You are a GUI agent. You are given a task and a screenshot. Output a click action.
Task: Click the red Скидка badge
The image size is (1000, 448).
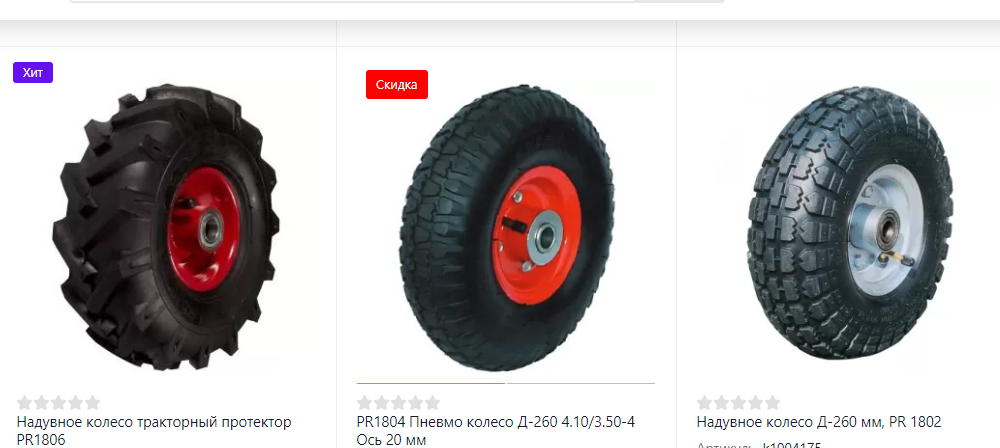tap(397, 85)
